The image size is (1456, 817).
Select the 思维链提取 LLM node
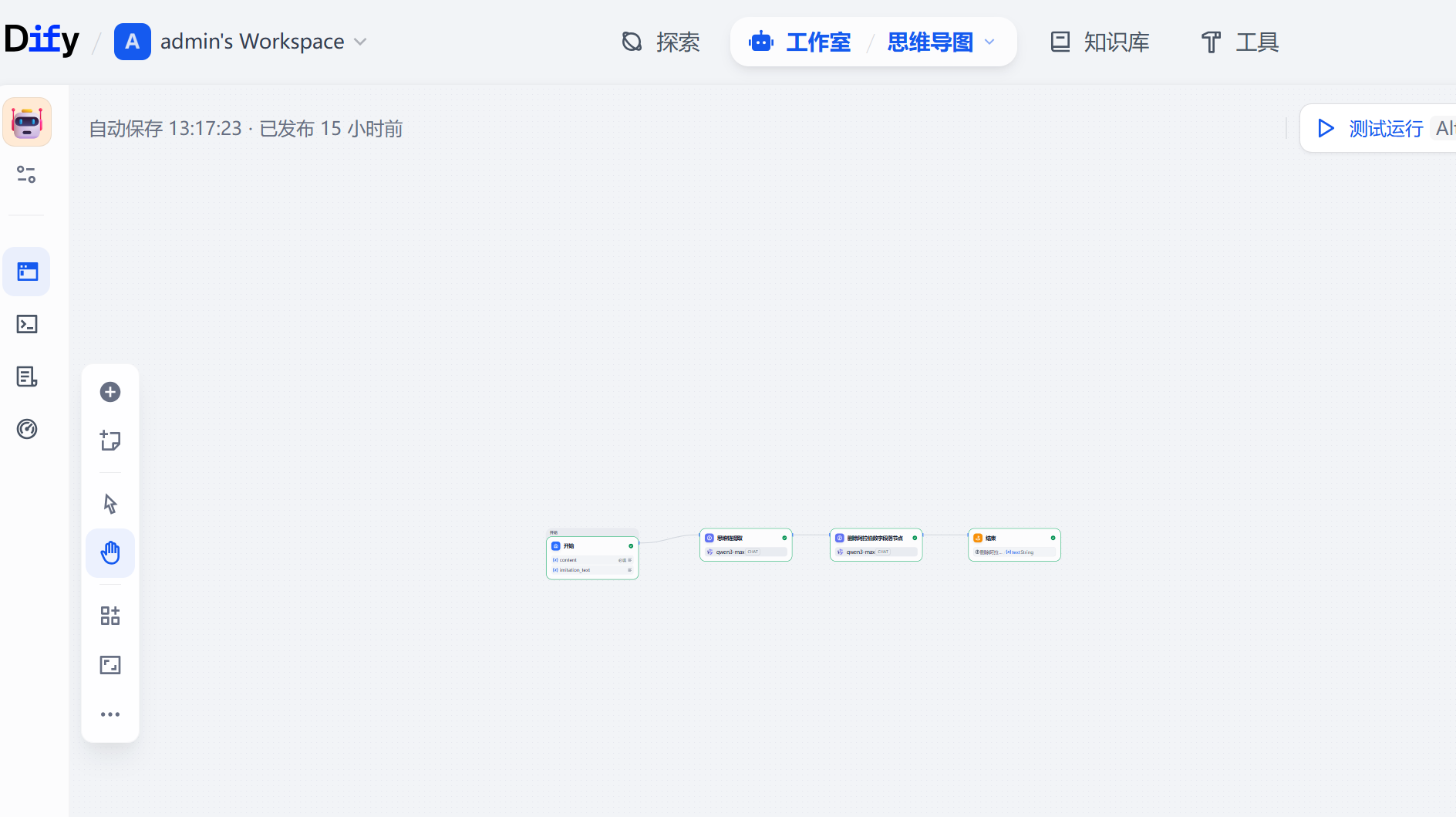746,545
